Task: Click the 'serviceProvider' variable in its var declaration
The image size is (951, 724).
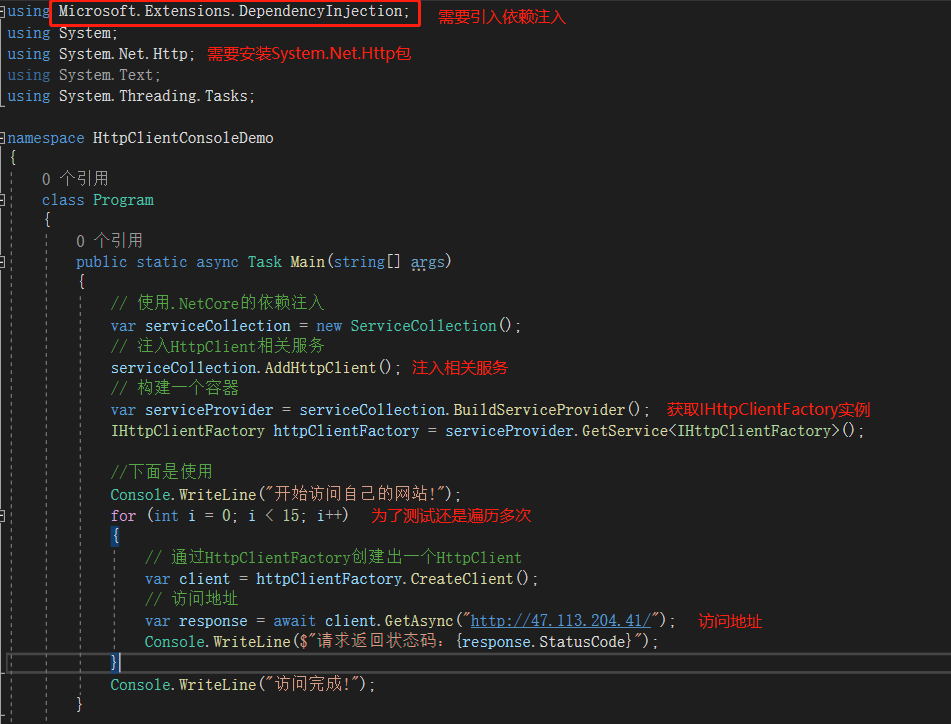Action: coord(209,410)
